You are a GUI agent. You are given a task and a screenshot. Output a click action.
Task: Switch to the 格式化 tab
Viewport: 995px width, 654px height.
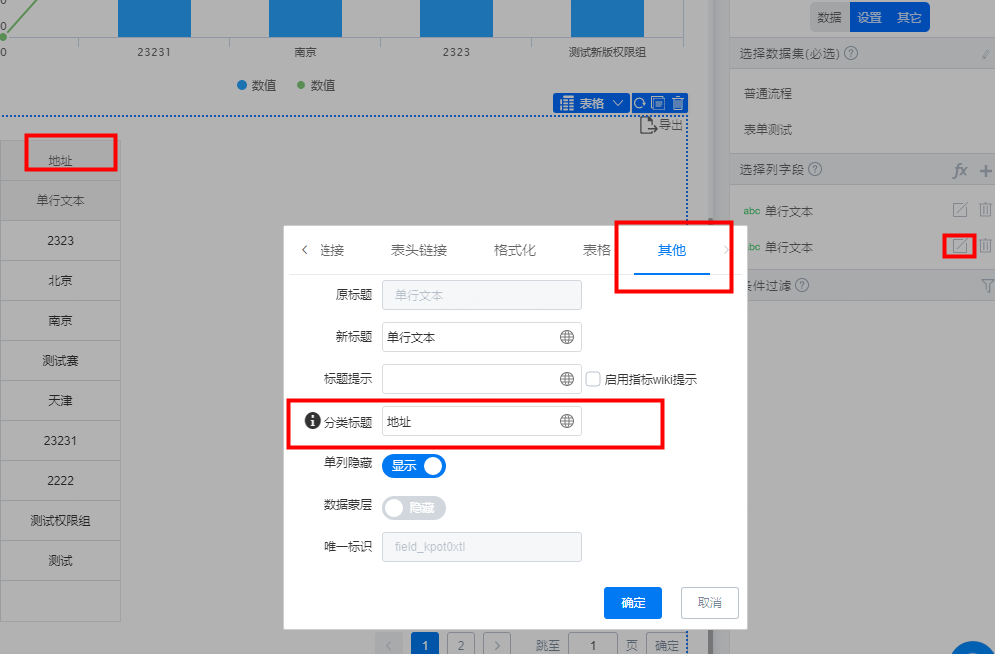(x=515, y=250)
